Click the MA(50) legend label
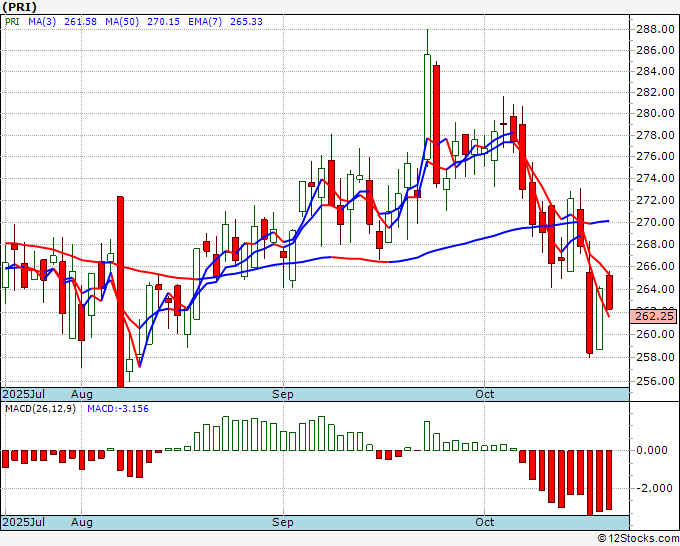 click(x=122, y=22)
